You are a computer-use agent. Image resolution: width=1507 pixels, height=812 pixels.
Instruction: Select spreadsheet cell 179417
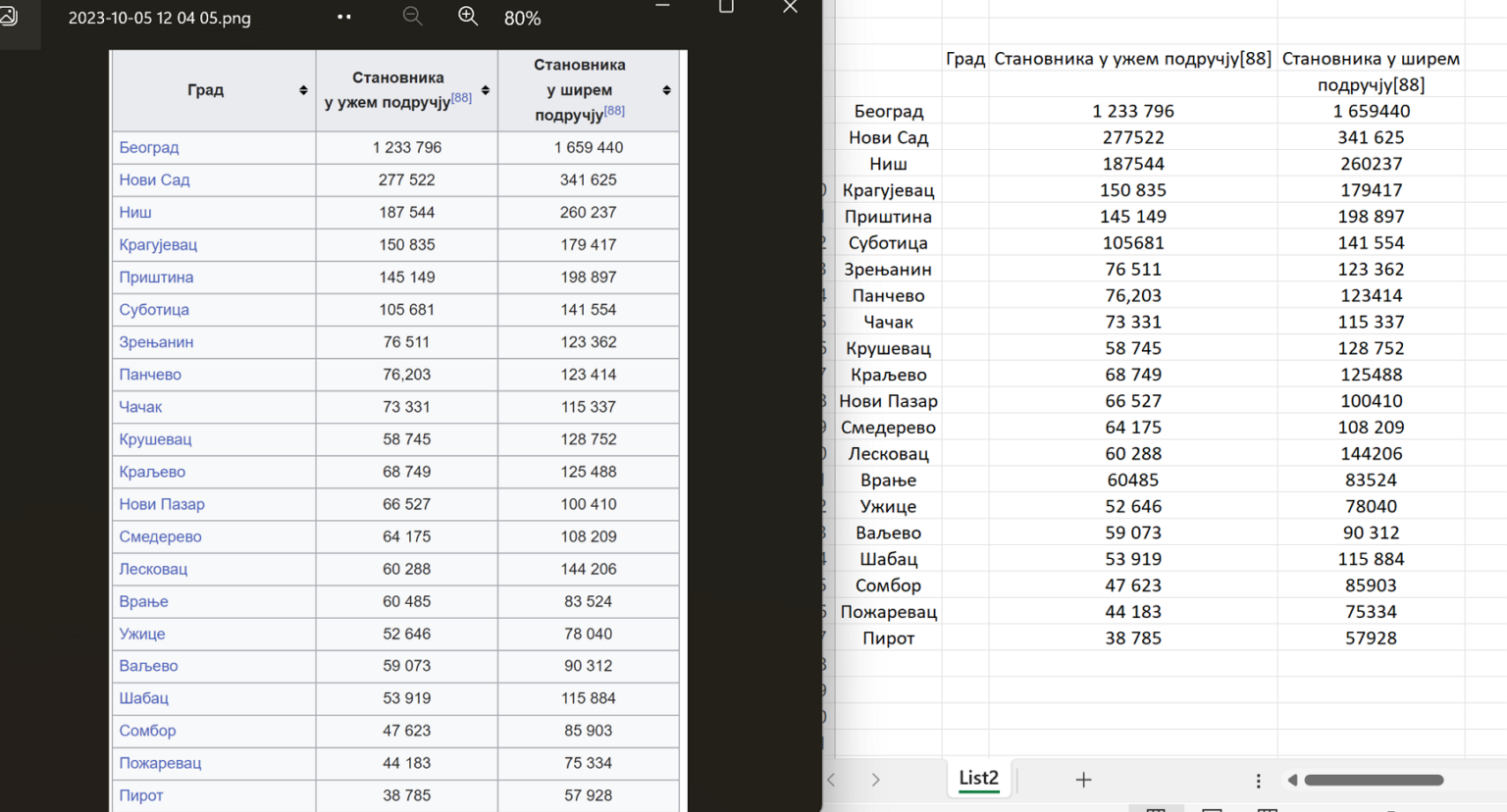(1371, 190)
